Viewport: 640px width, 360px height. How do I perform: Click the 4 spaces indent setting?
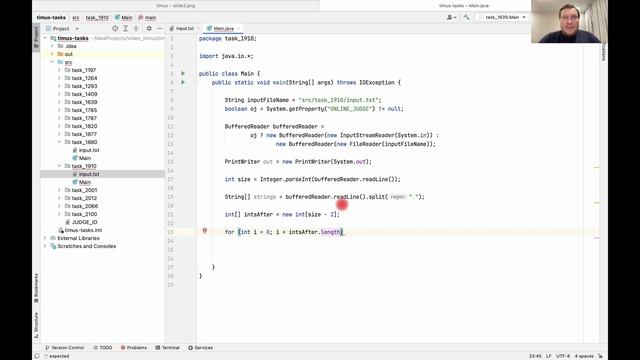click(x=584, y=356)
